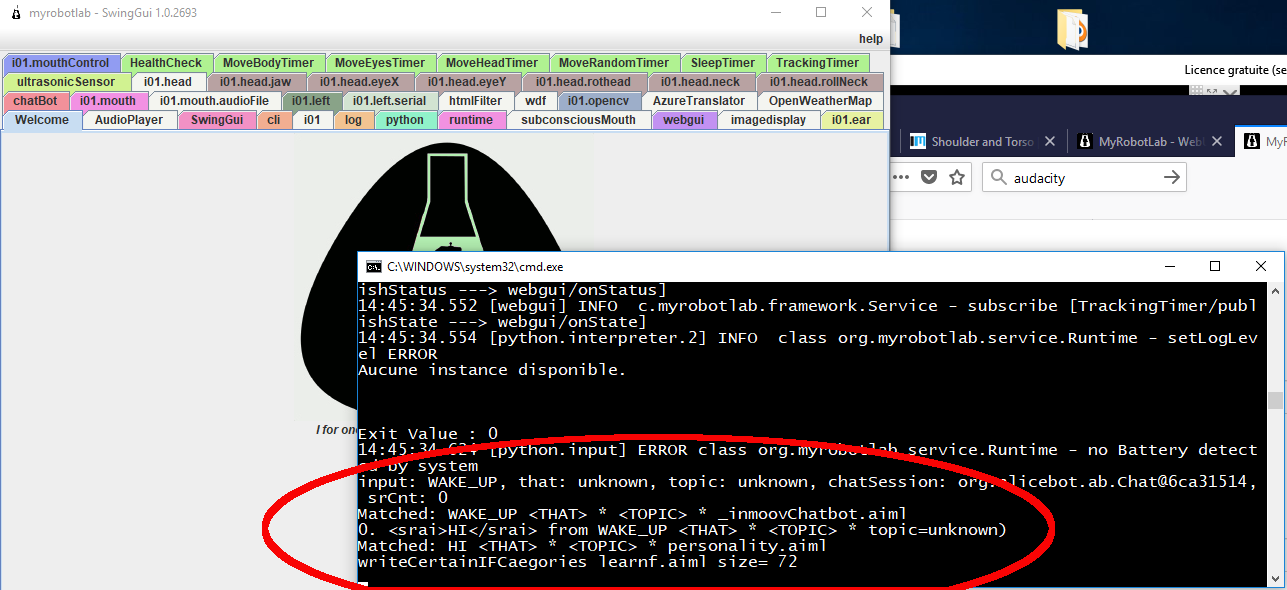Open the i01.mouthControl tab
This screenshot has height=590, width=1287.
click(61, 63)
